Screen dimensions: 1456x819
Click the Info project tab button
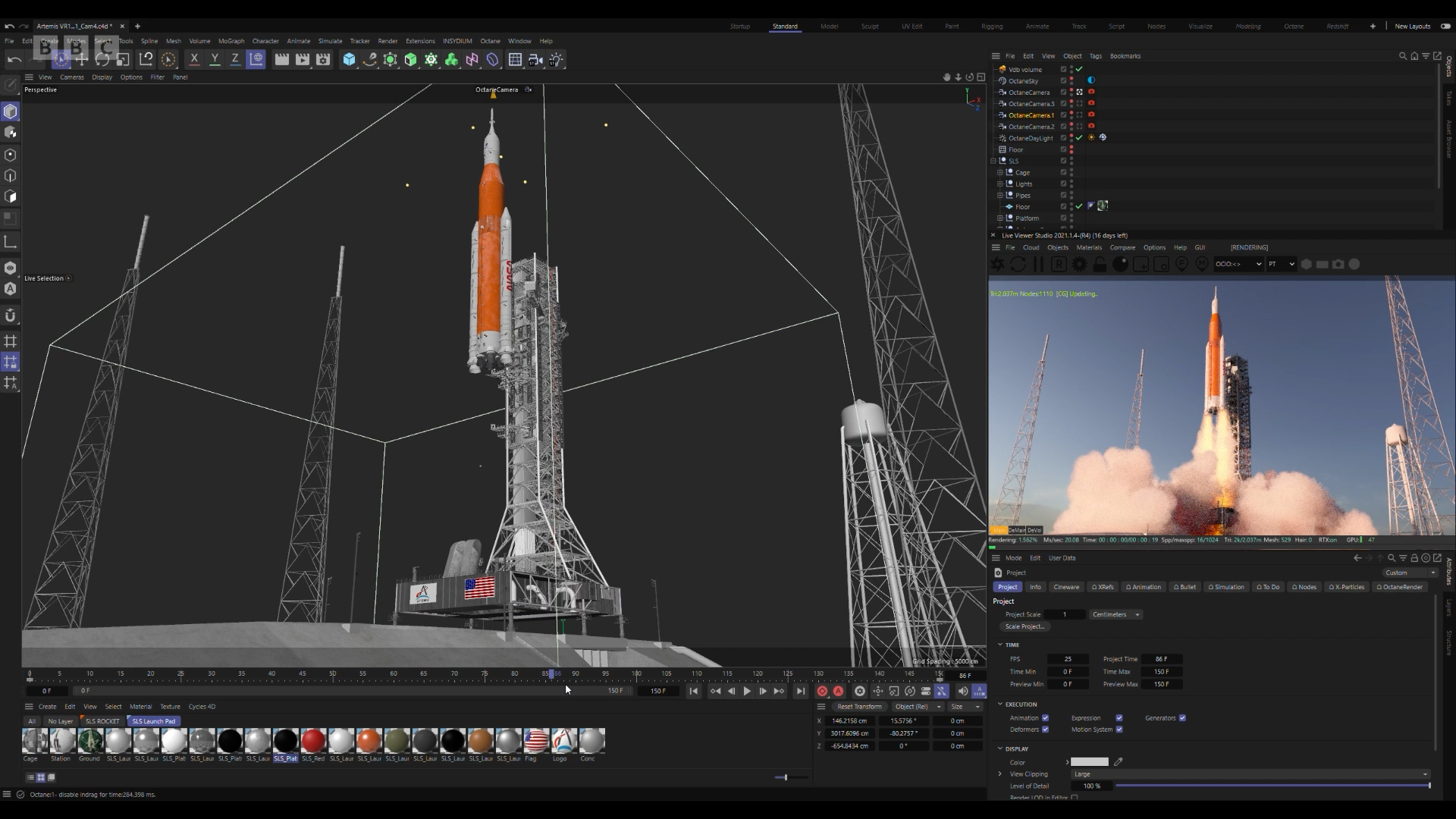(1035, 587)
